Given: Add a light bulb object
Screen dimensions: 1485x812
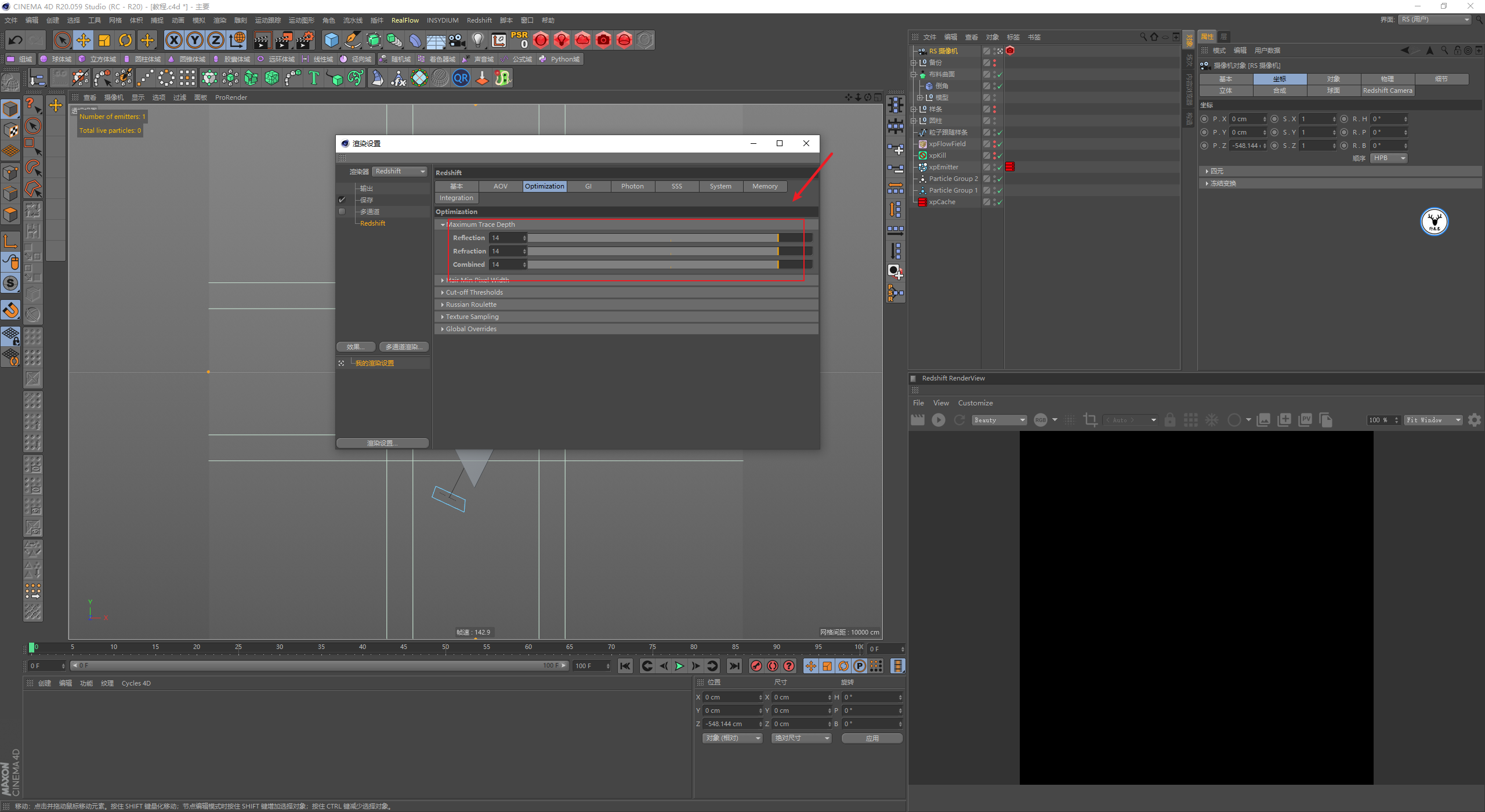Looking at the screenshot, I should (477, 40).
